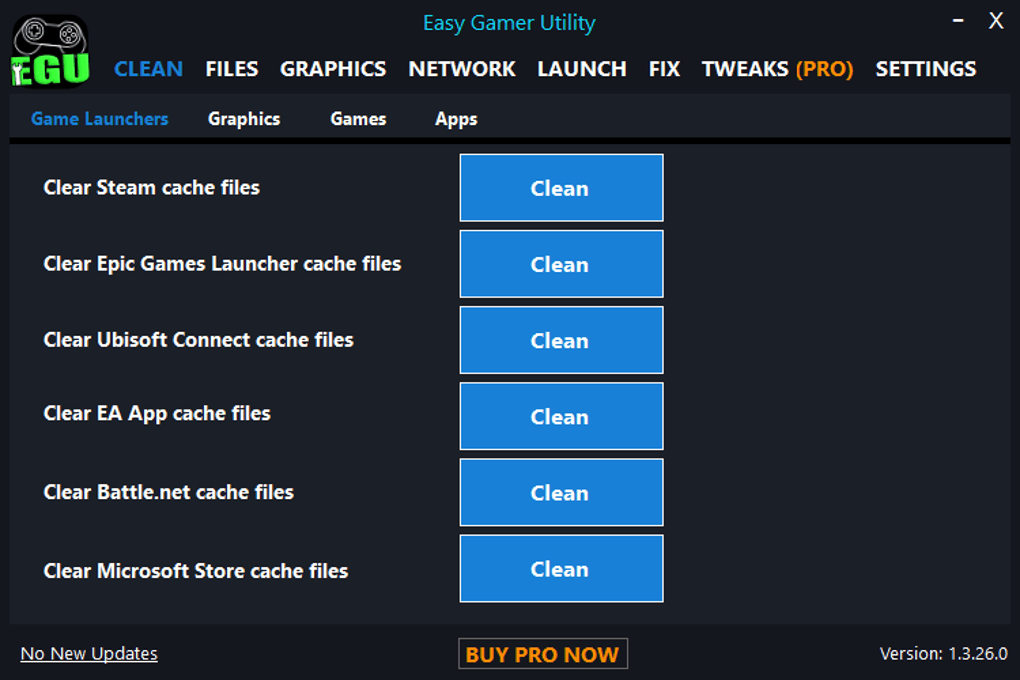Select the Game Launchers sub-tab
The height and width of the screenshot is (680, 1020).
(100, 119)
